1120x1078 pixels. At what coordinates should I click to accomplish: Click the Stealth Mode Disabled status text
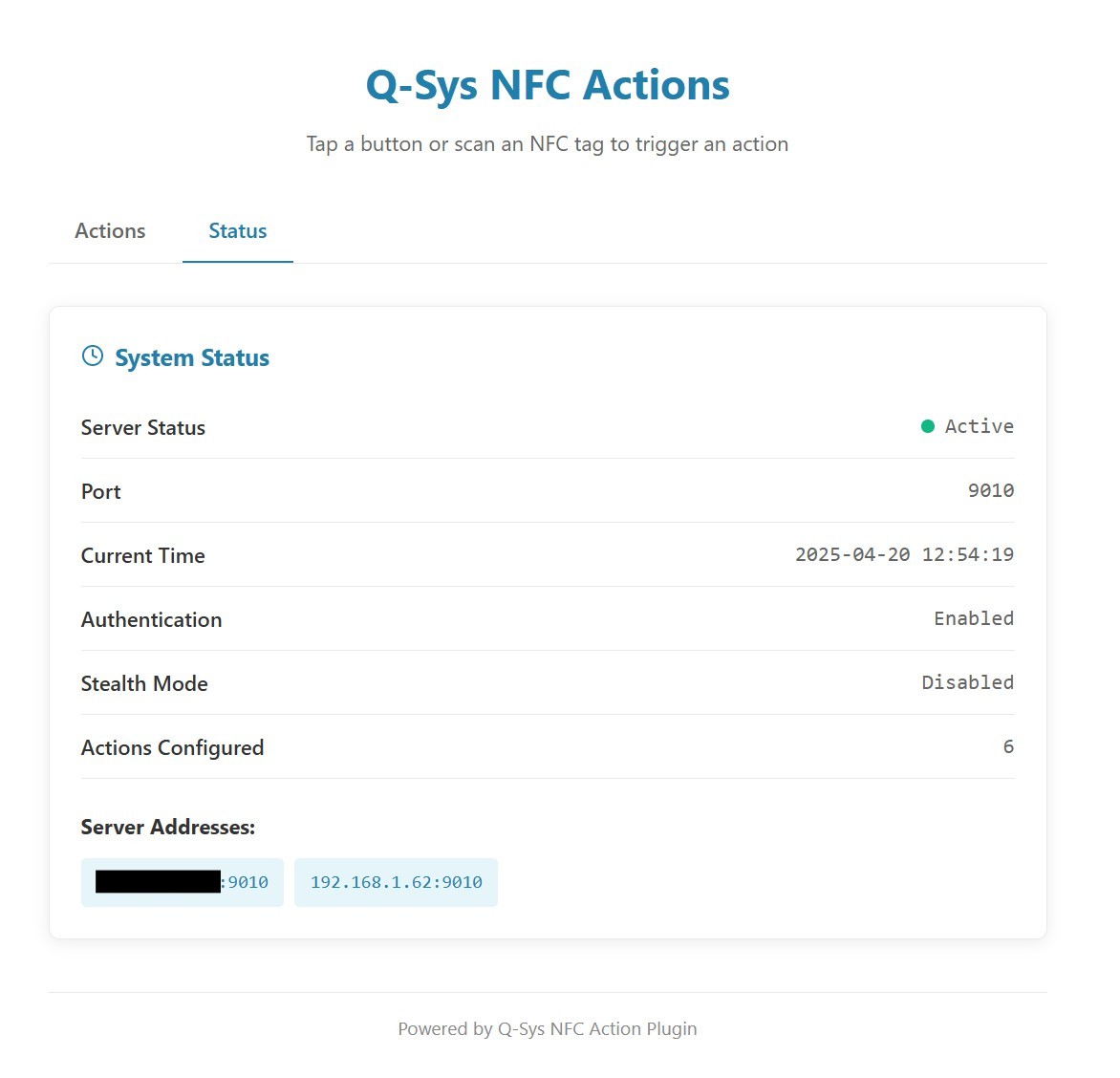(967, 682)
